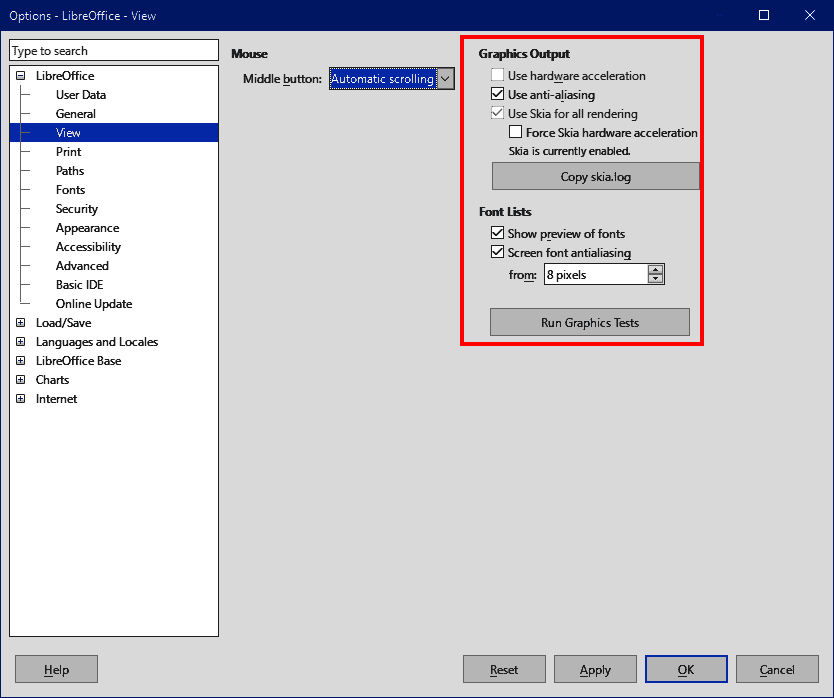Viewport: 834px width, 698px height.
Task: Confirm settings with OK button
Action: (686, 669)
